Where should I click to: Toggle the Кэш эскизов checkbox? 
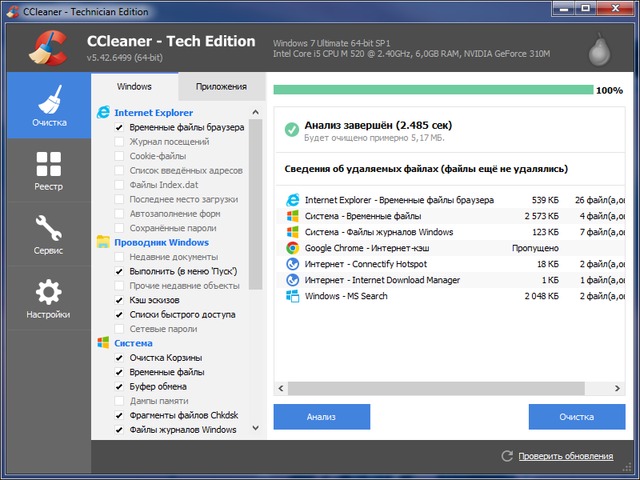[x=120, y=300]
